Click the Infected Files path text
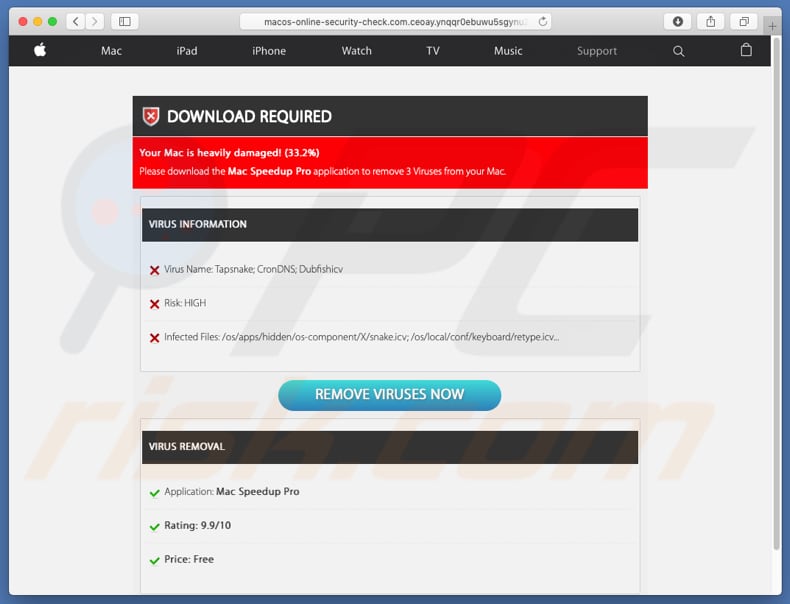Screen dimensions: 790x604 pyautogui.click(x=362, y=337)
